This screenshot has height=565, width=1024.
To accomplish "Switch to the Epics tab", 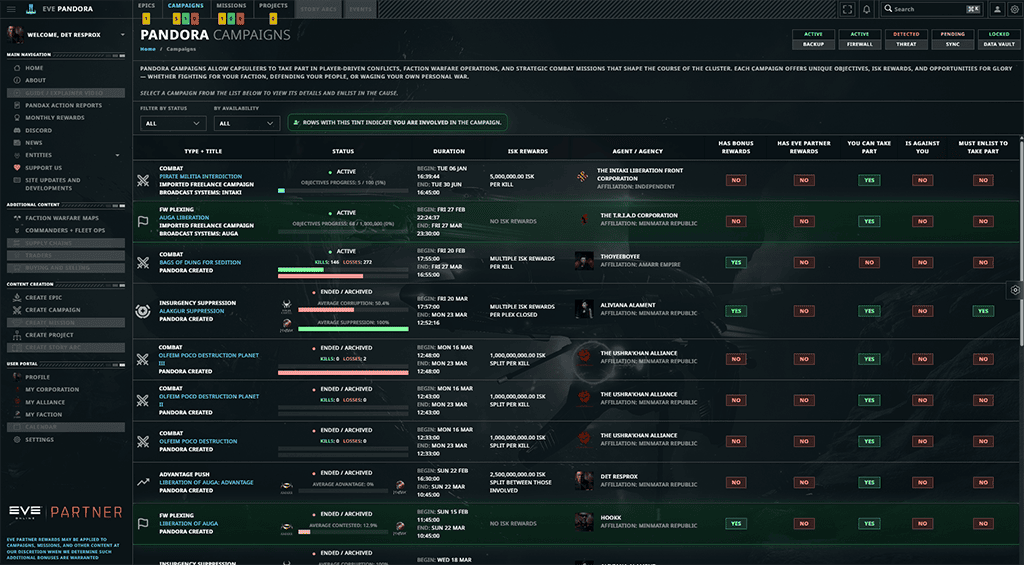I will coord(147,6).
